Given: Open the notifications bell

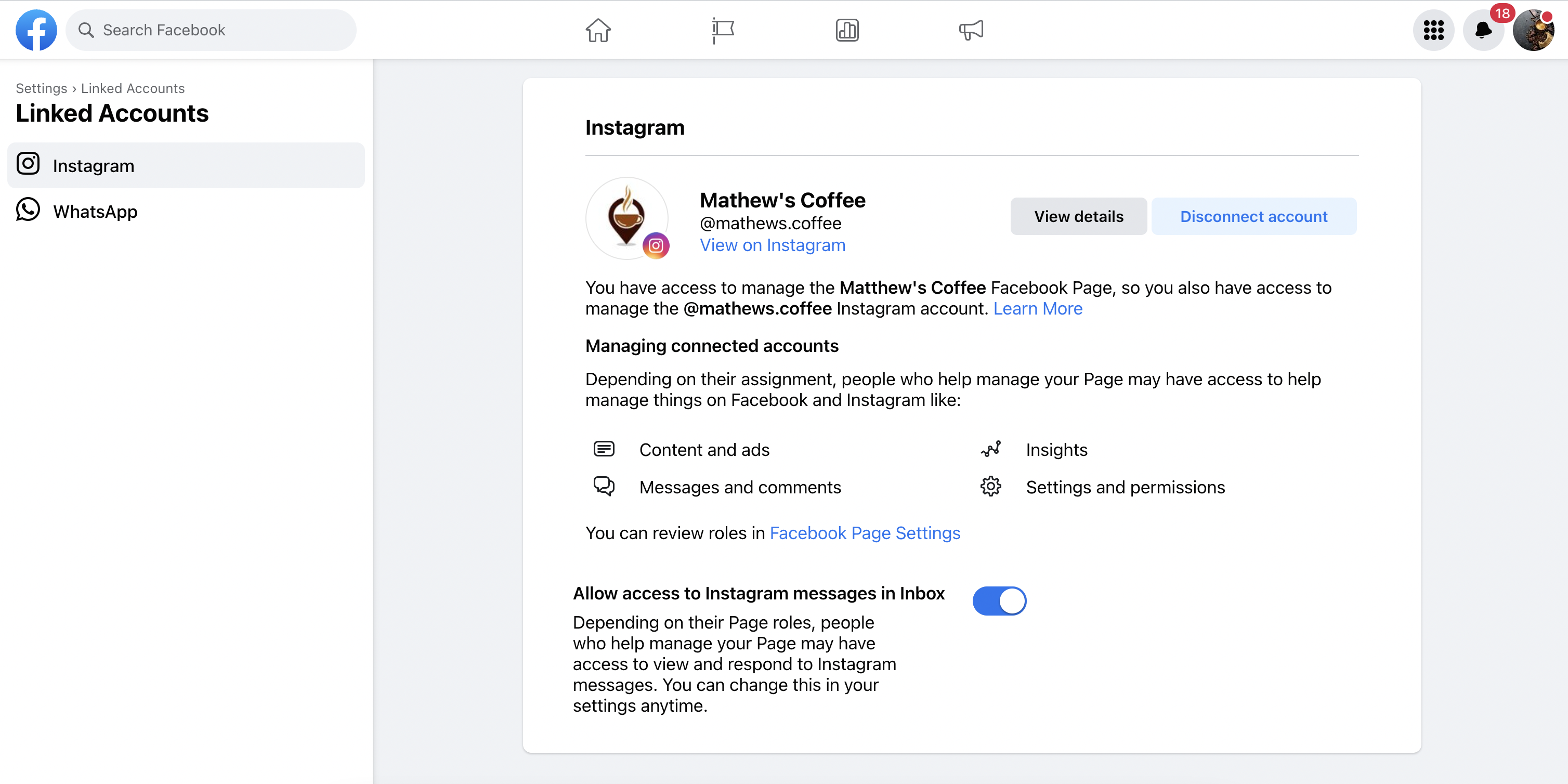Looking at the screenshot, I should tap(1483, 30).
